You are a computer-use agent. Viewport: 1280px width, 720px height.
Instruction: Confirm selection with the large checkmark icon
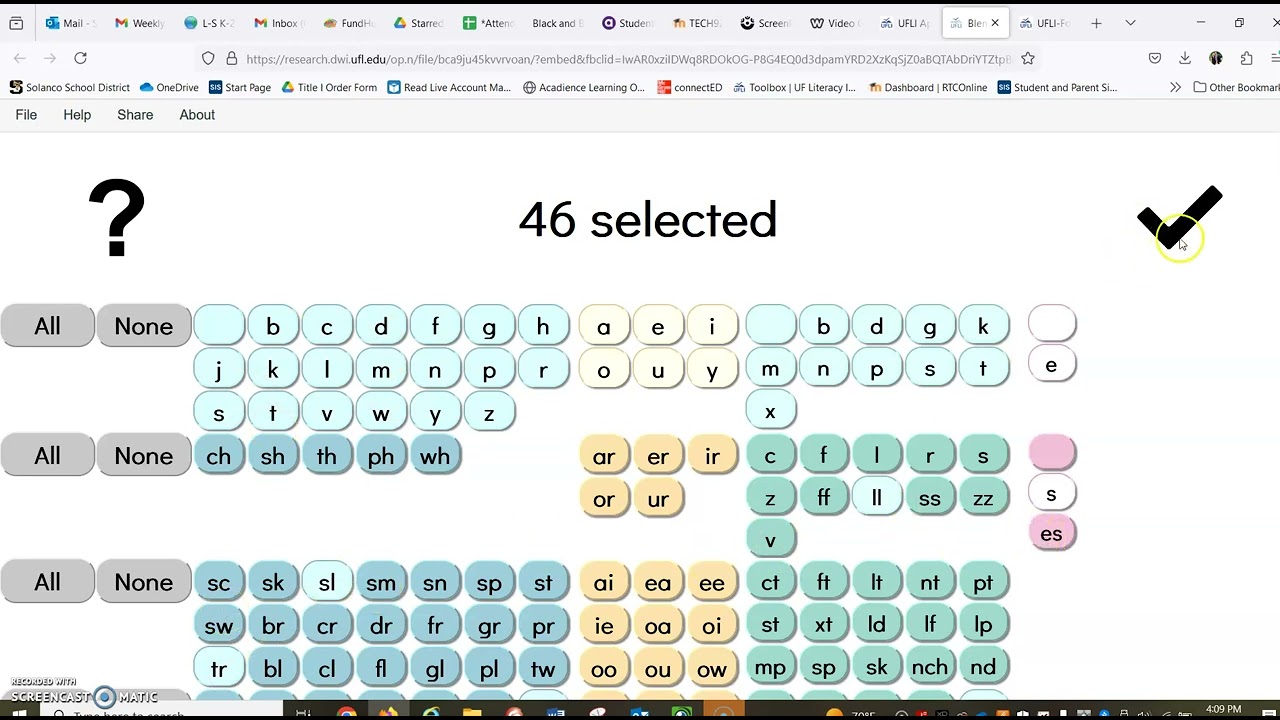click(x=1180, y=217)
